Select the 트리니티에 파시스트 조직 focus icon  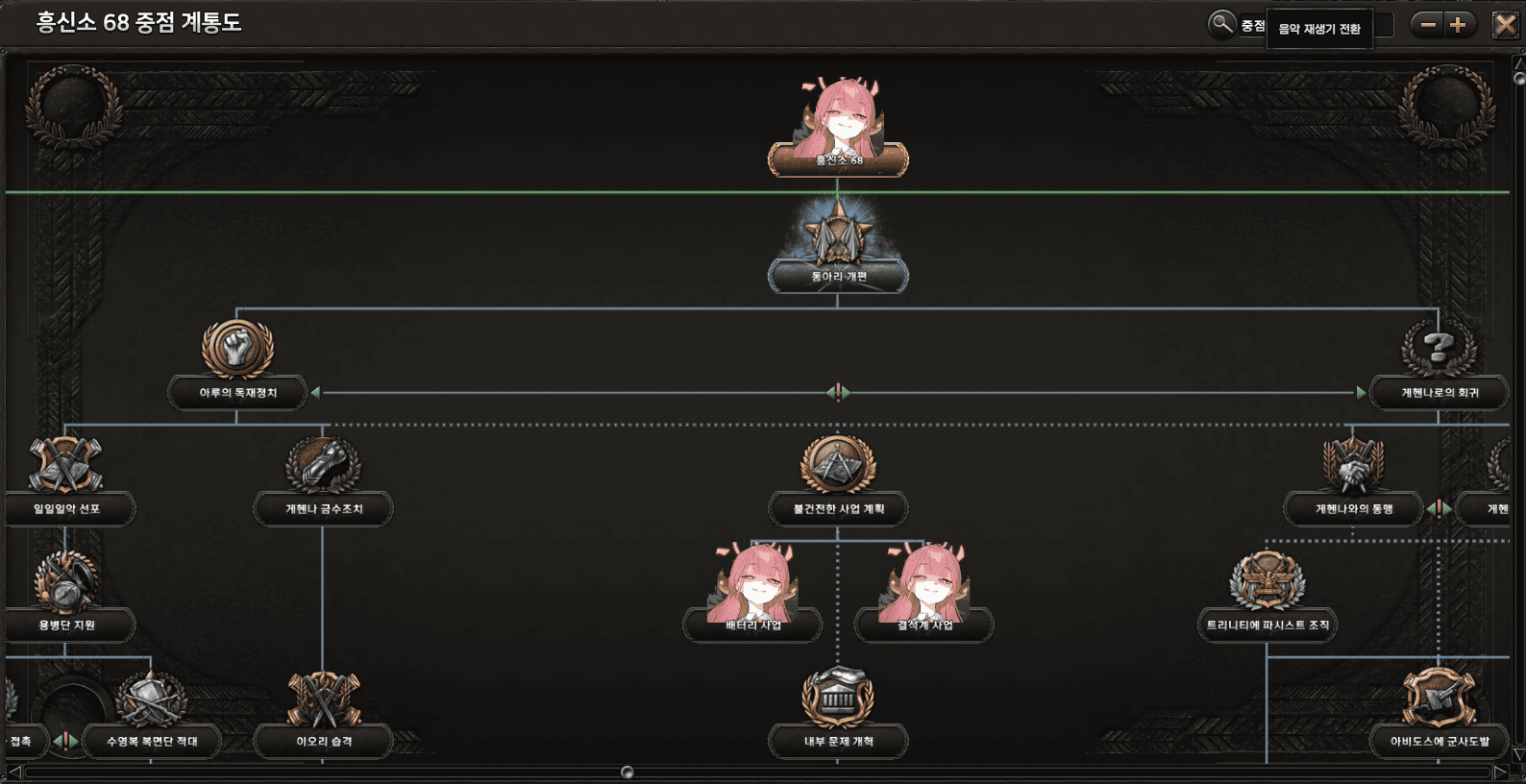tap(1268, 581)
